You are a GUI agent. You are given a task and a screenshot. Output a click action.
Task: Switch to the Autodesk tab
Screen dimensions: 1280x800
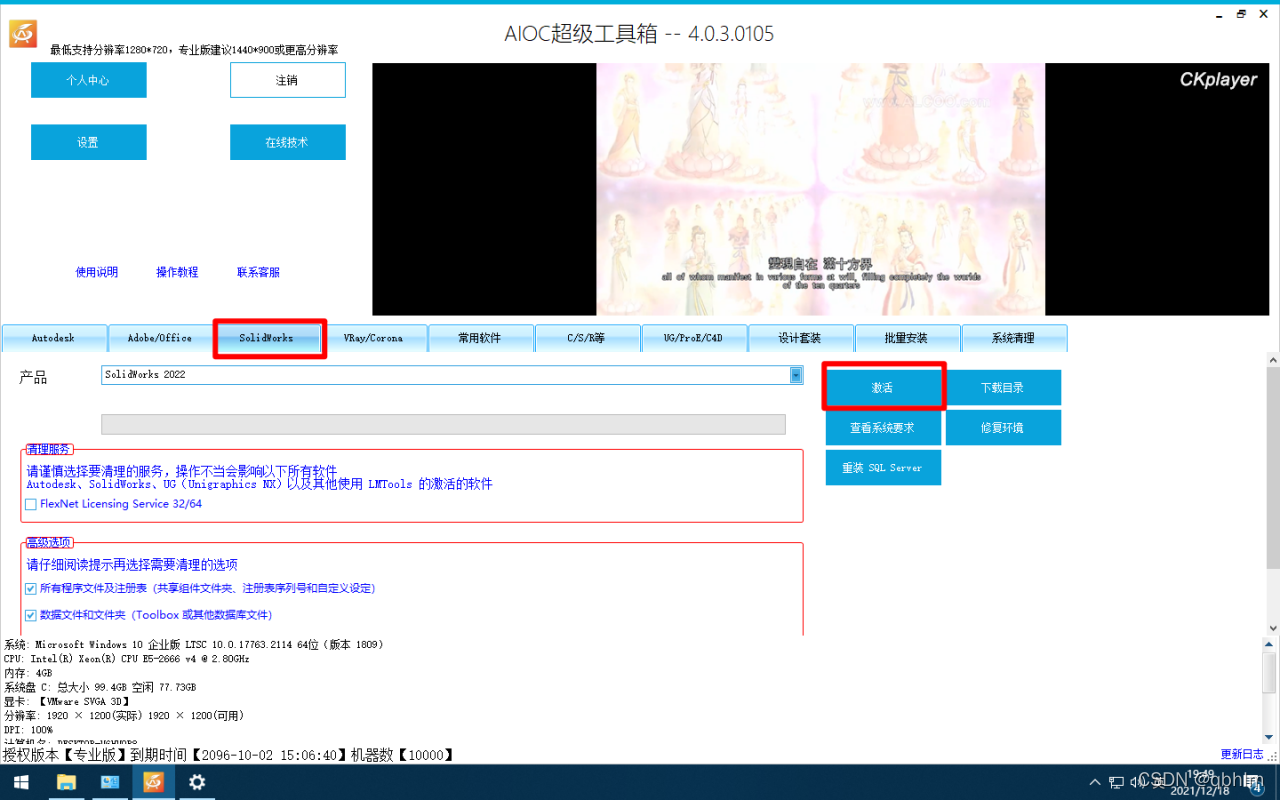coord(53,339)
